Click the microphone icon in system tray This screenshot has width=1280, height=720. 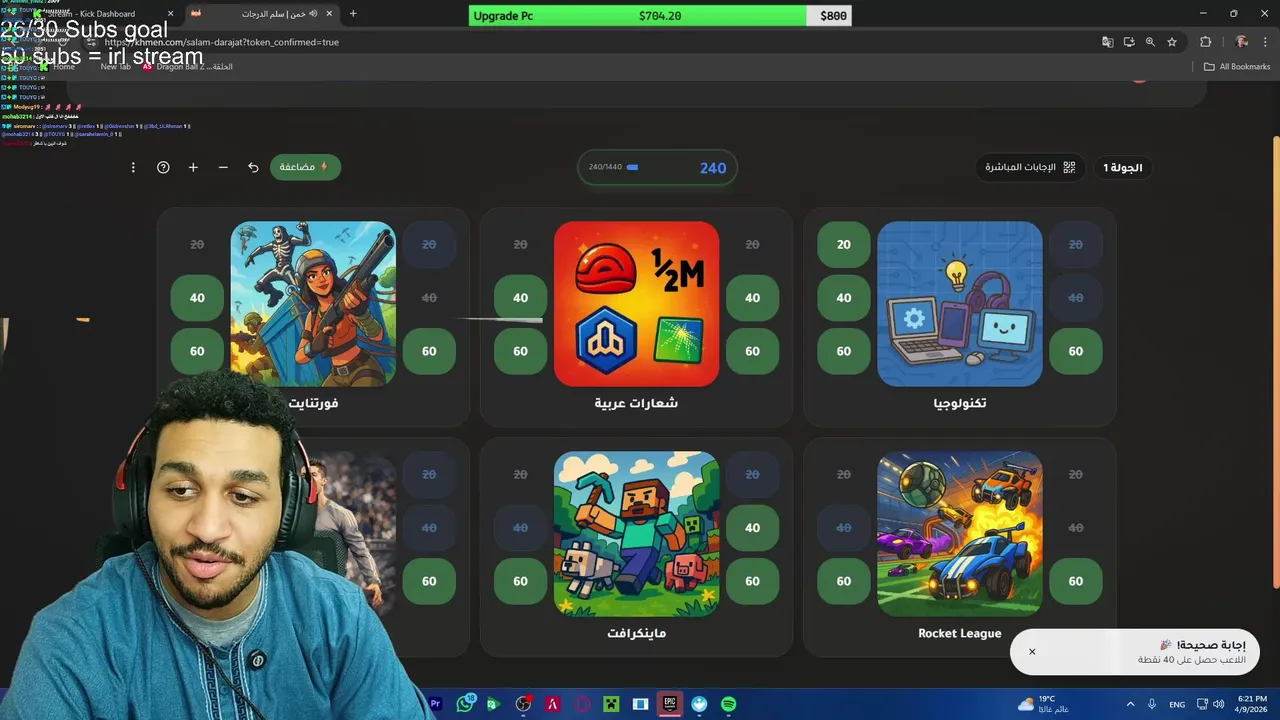point(1152,704)
